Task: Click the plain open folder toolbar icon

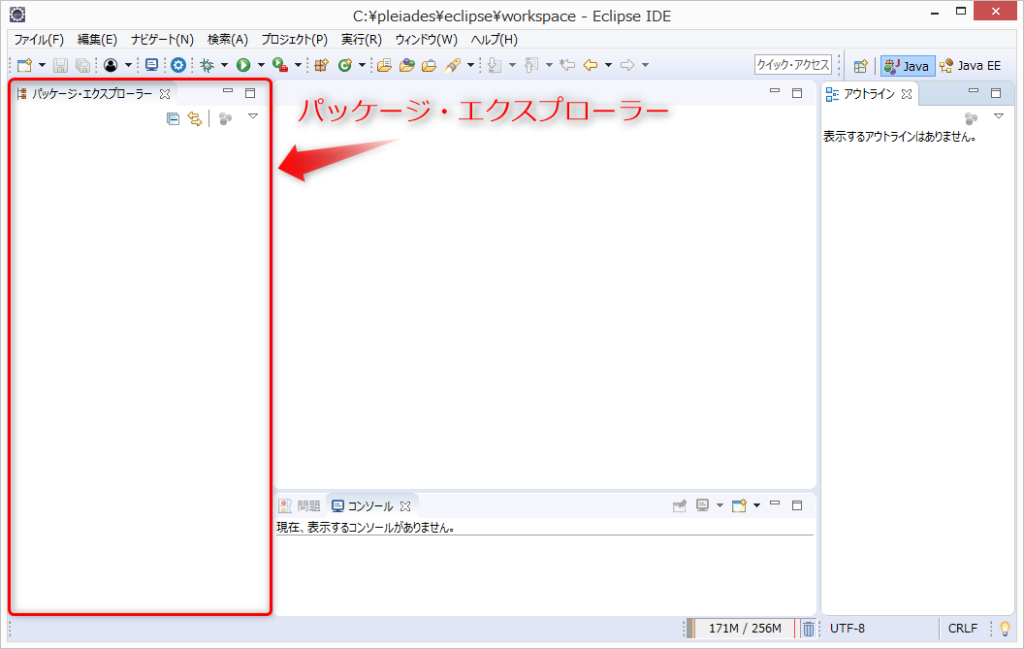Action: click(x=429, y=65)
